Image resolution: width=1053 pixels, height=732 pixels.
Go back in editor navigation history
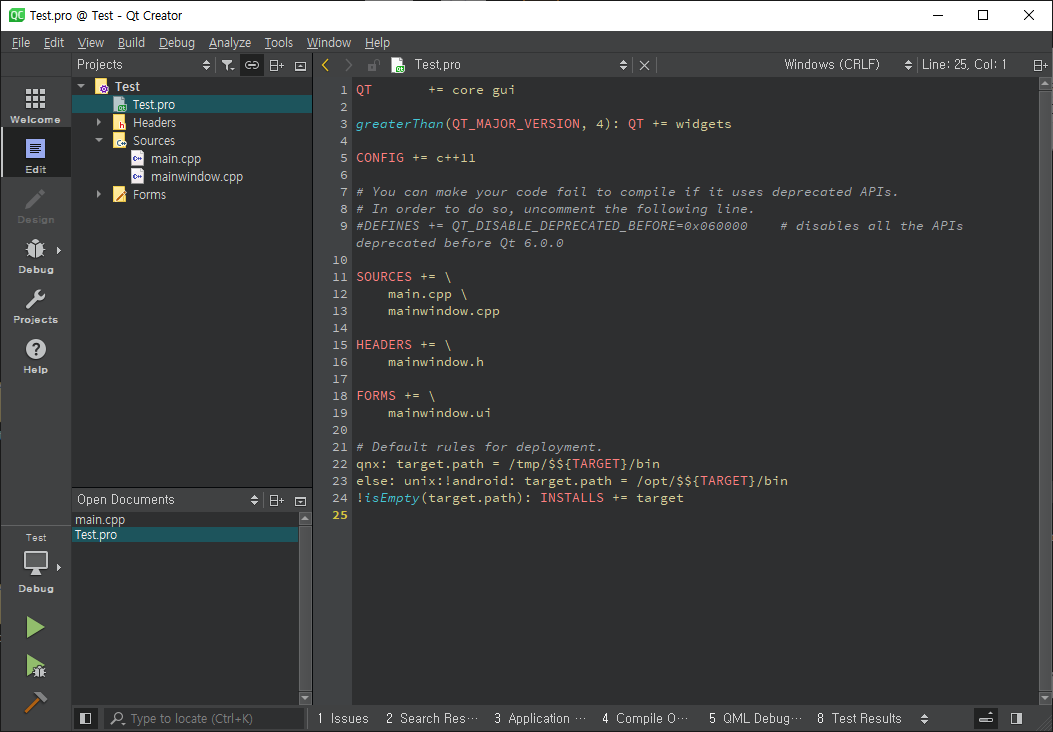coord(326,64)
